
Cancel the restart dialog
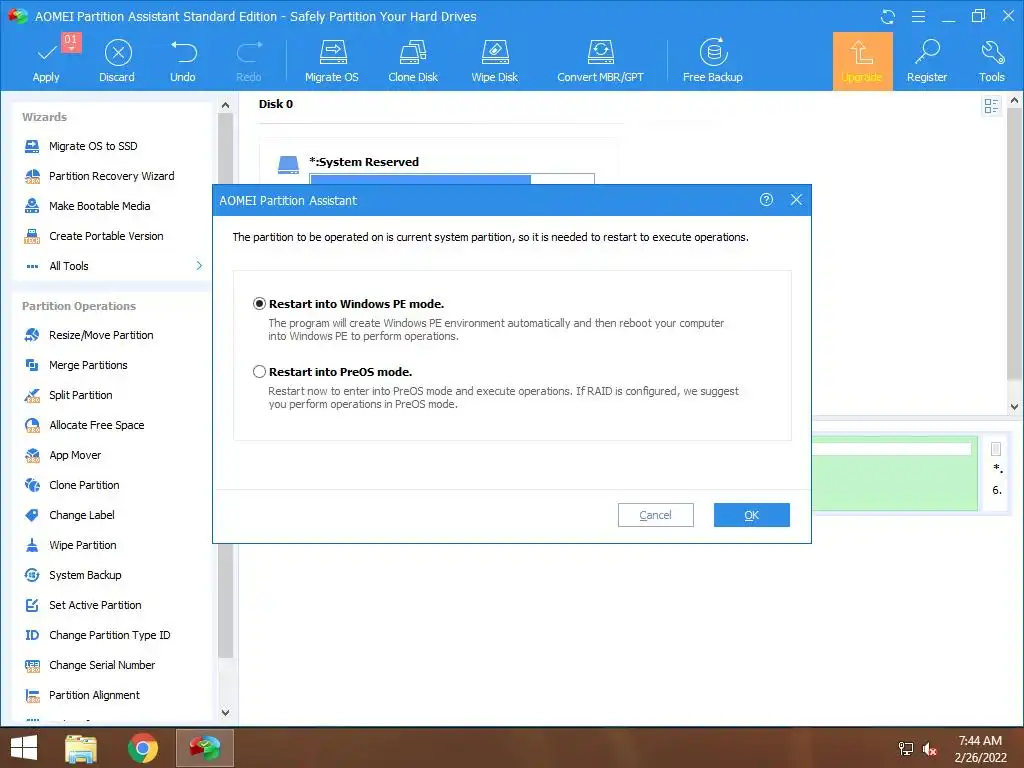click(656, 515)
